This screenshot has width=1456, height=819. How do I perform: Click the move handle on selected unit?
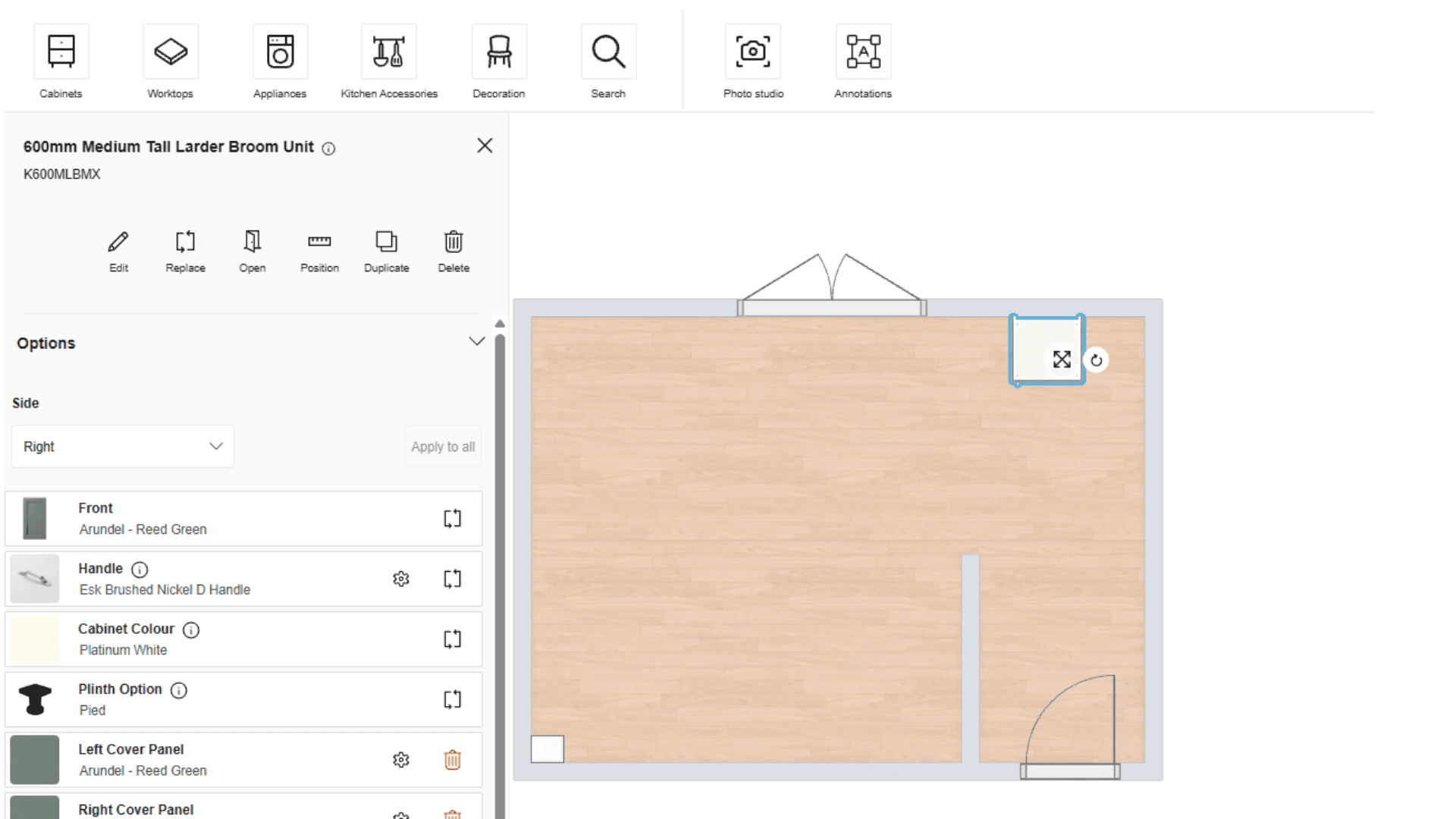pos(1062,359)
